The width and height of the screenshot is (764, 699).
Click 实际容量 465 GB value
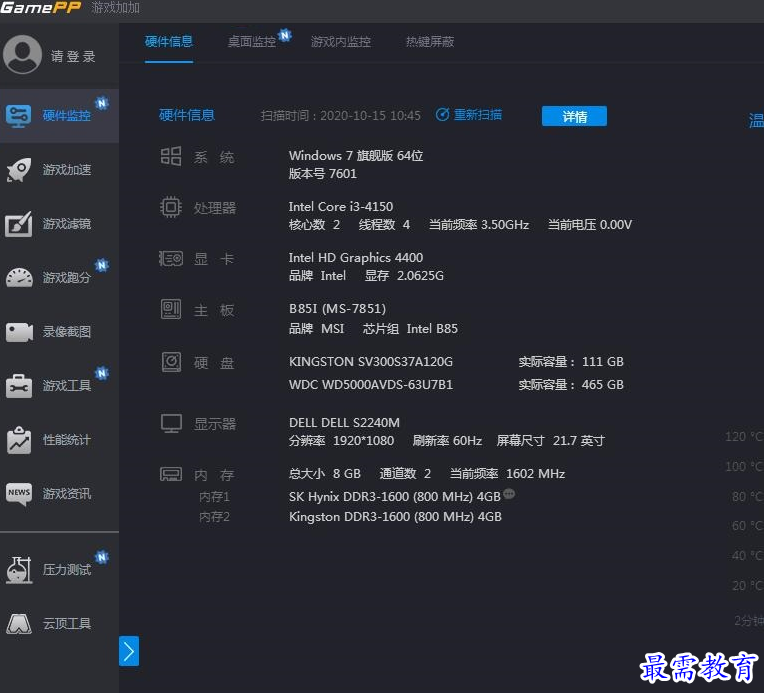coord(571,384)
